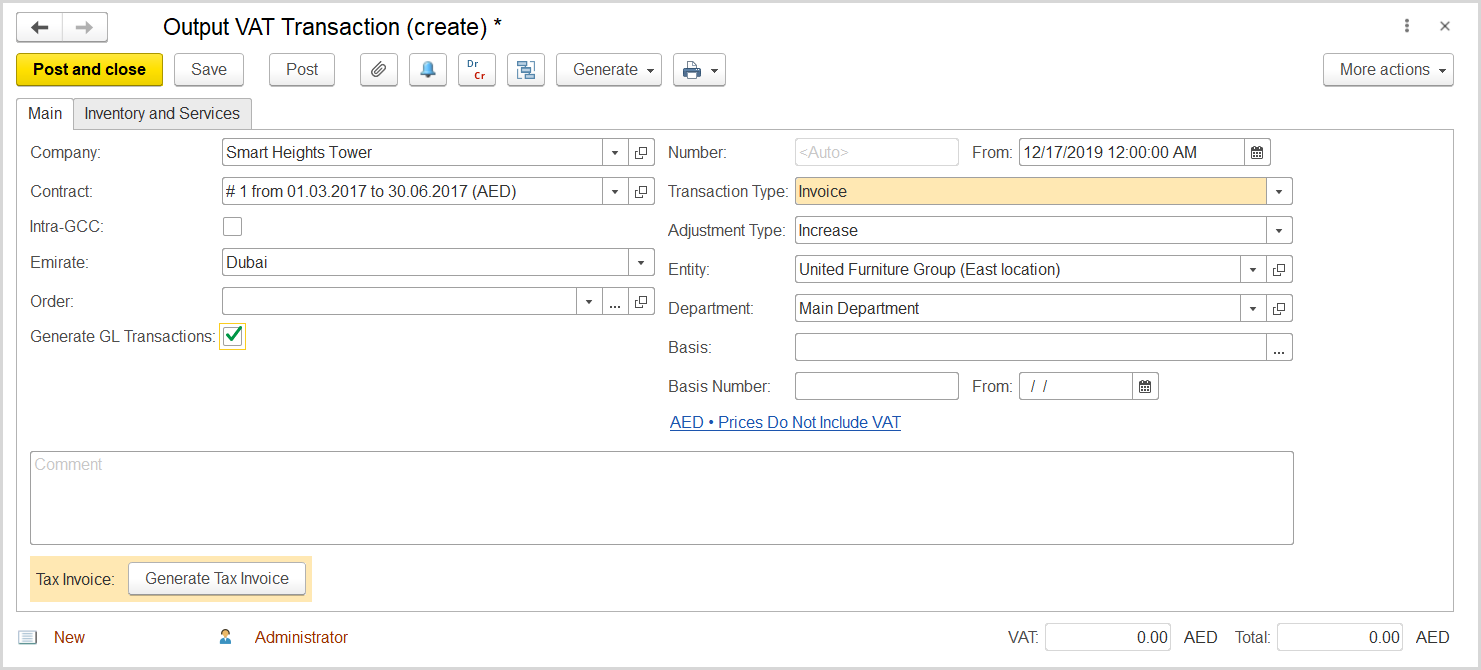Click the Entity field with United Furniture Group

(1018, 270)
